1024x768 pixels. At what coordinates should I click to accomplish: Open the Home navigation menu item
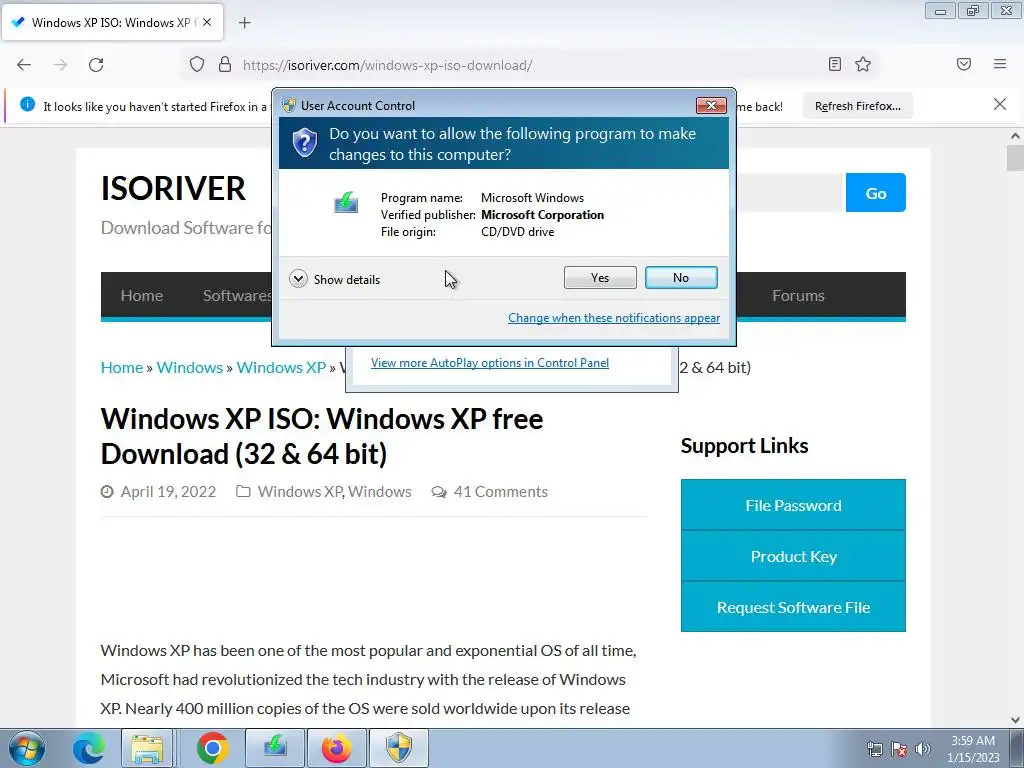pyautogui.click(x=142, y=295)
